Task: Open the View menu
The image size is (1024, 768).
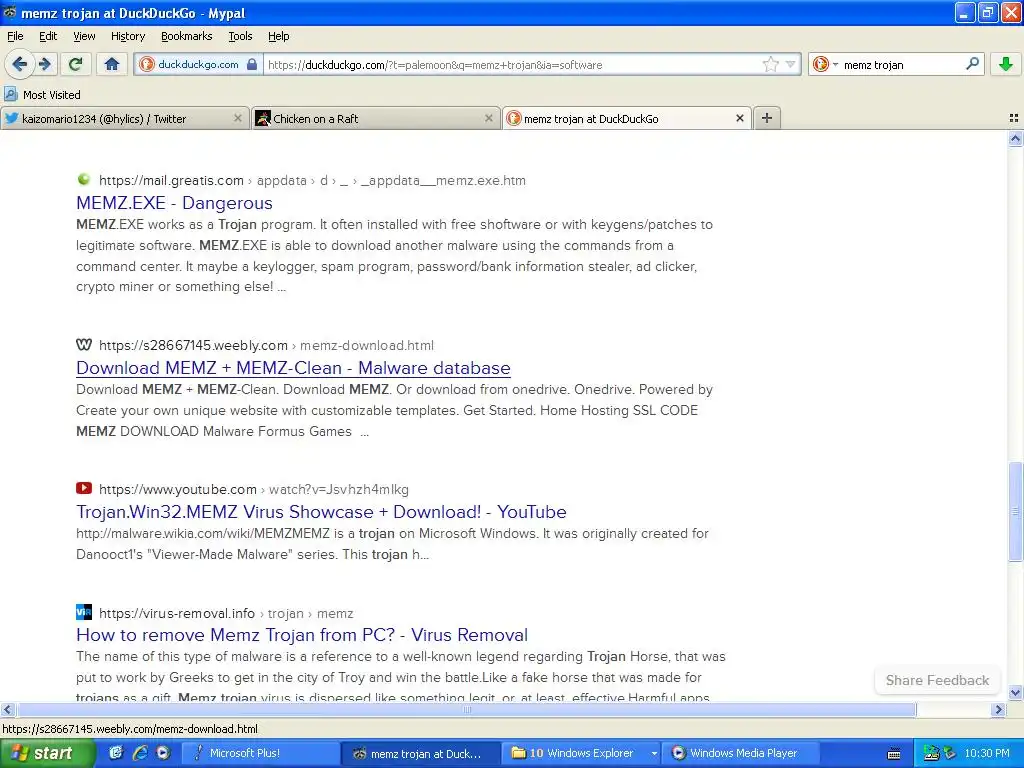Action: (84, 36)
